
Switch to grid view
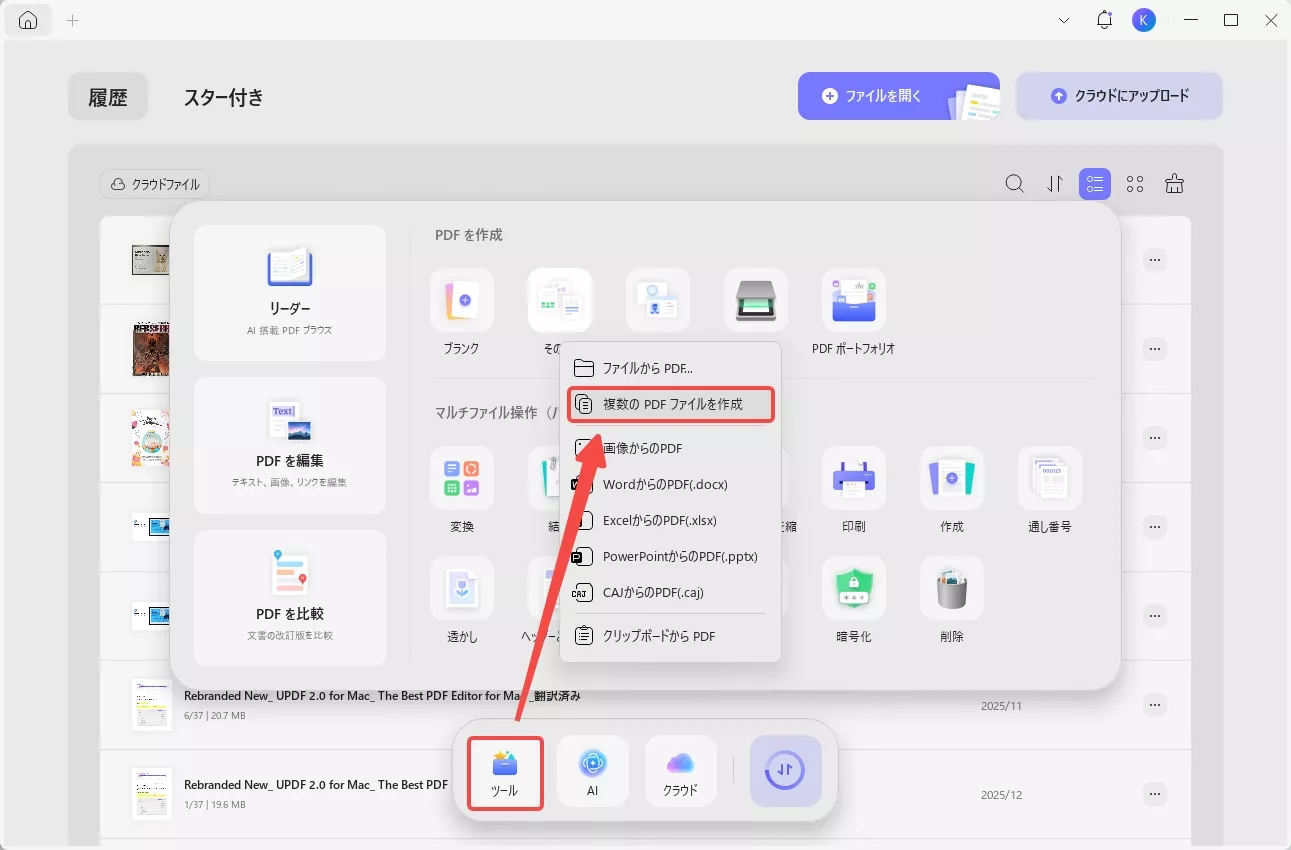(1135, 184)
